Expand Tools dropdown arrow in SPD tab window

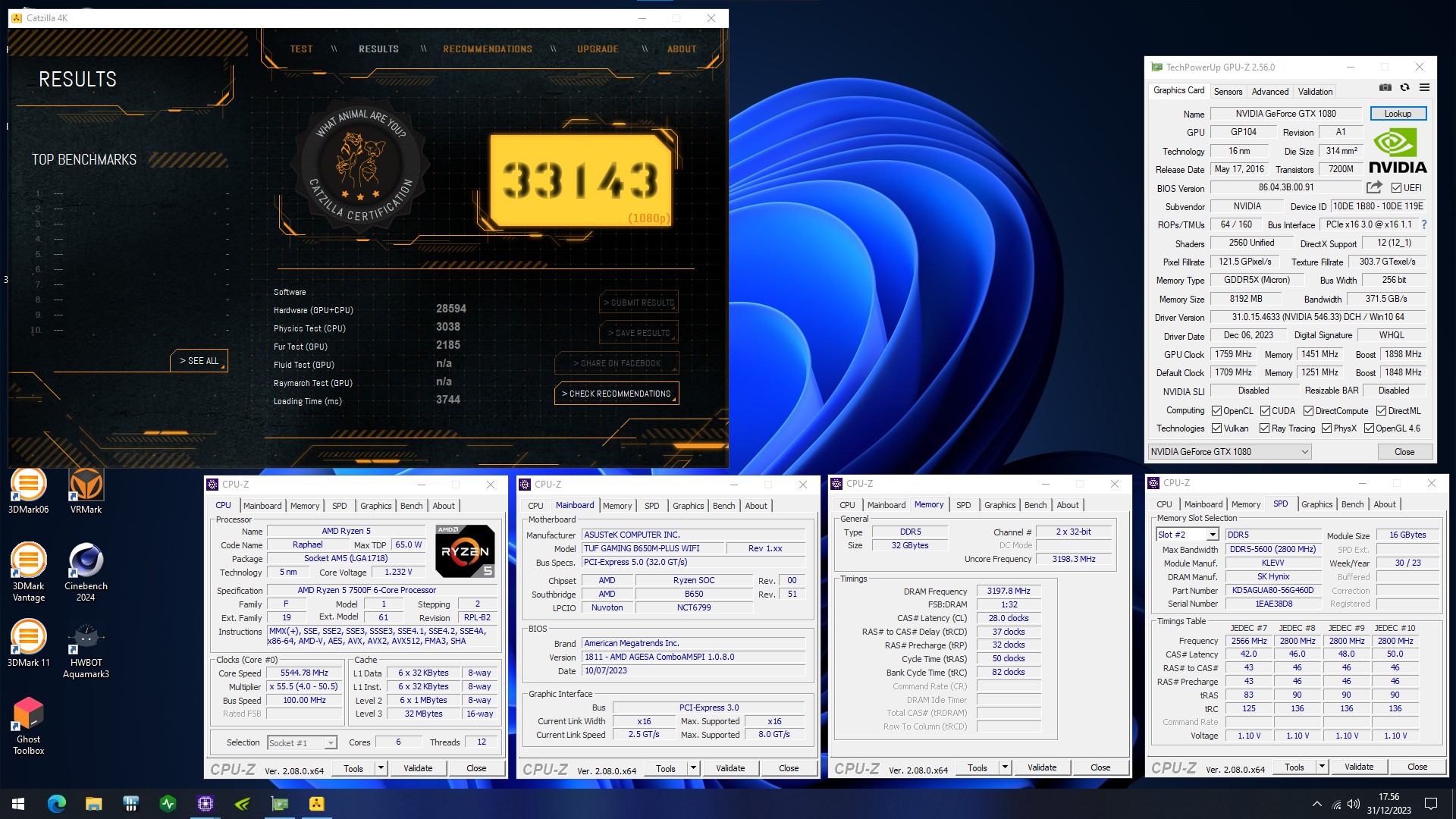click(x=1322, y=767)
